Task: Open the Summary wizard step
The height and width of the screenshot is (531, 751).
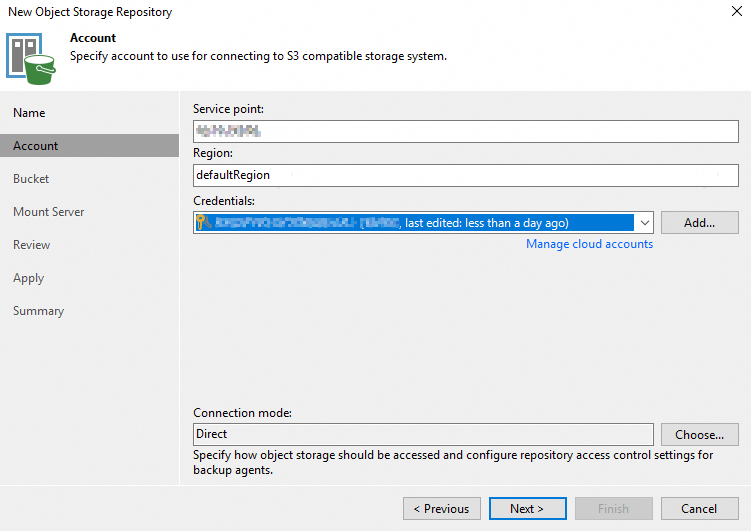Action: click(x=38, y=311)
